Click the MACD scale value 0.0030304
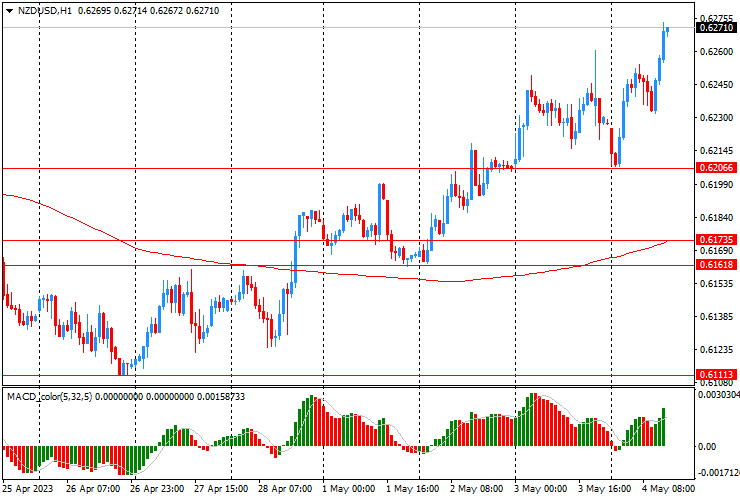 719,396
